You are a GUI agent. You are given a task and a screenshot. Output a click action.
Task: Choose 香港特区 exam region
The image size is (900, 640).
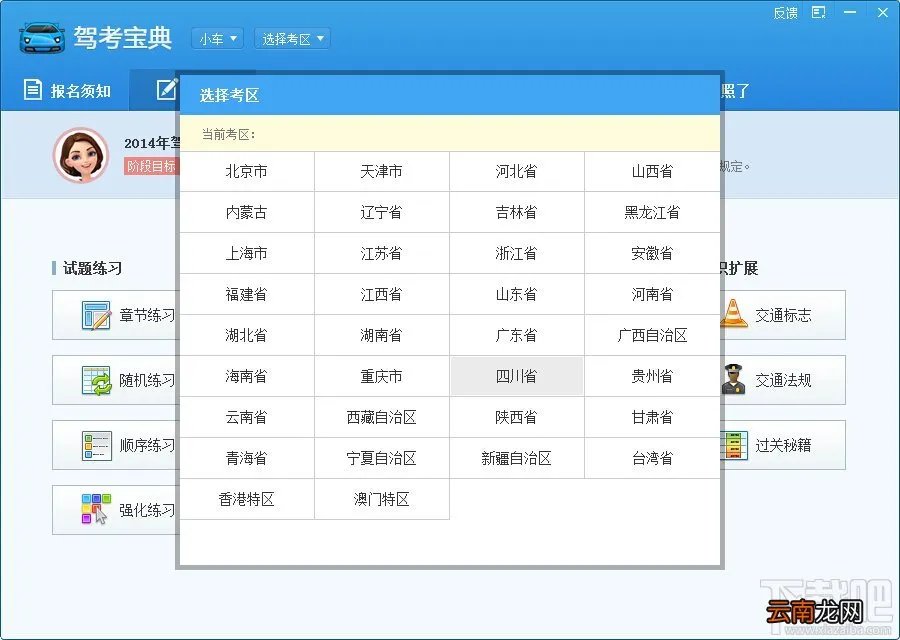tap(247, 499)
